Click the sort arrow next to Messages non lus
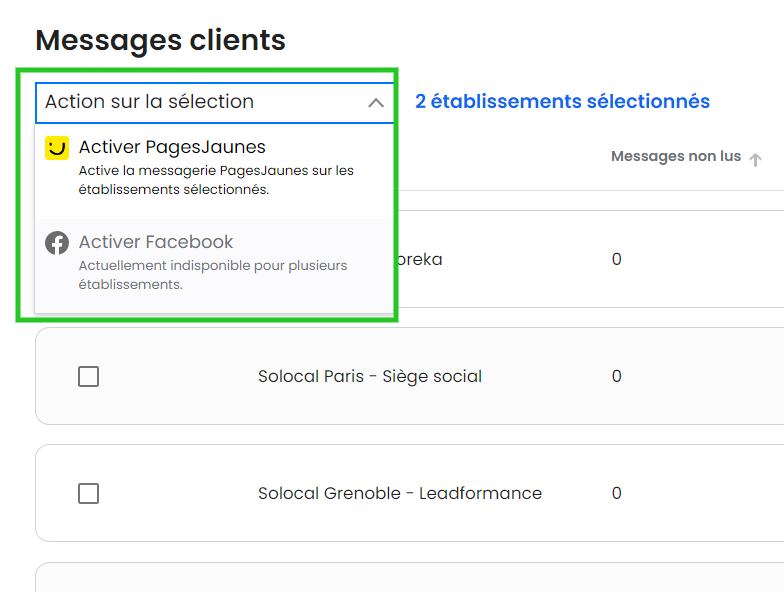The width and height of the screenshot is (784, 592). click(x=756, y=160)
